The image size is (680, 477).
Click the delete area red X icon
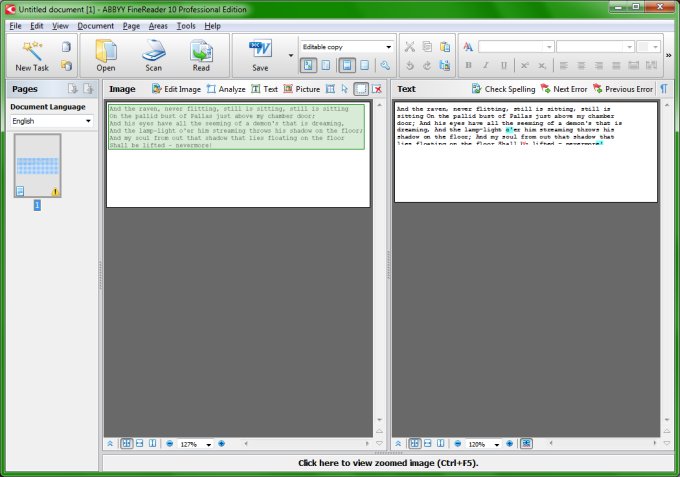coord(377,89)
